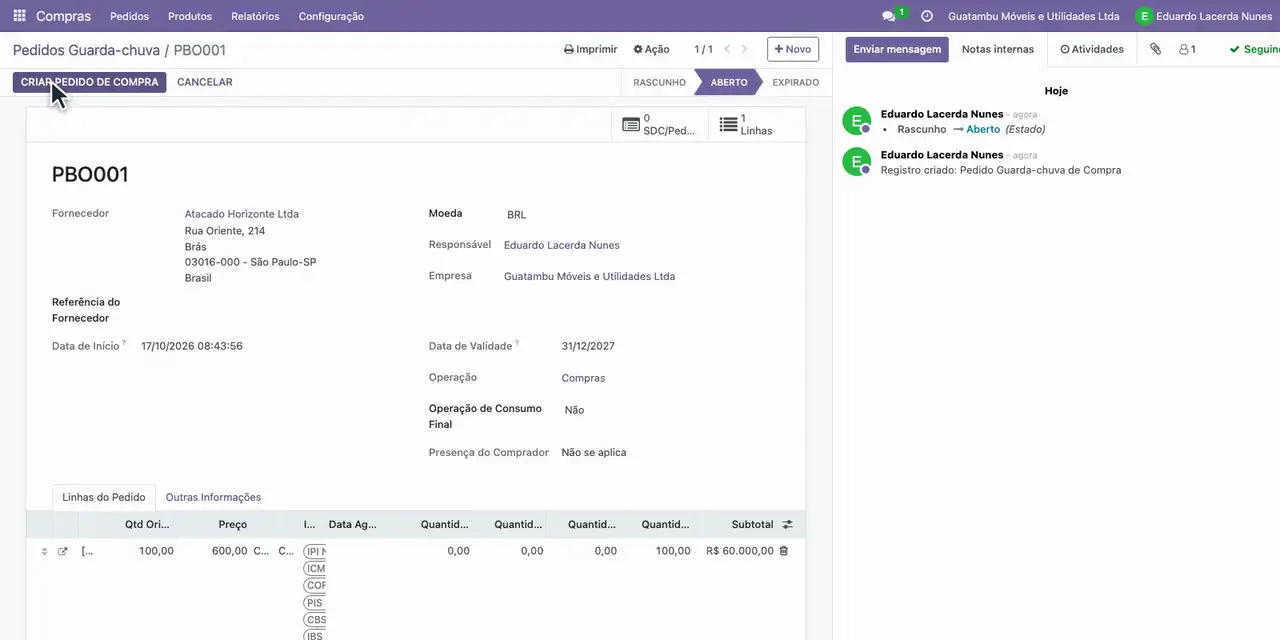The image size is (1280, 640).
Task: Open supplier link Atacado Horizonte Ltda
Action: (242, 214)
